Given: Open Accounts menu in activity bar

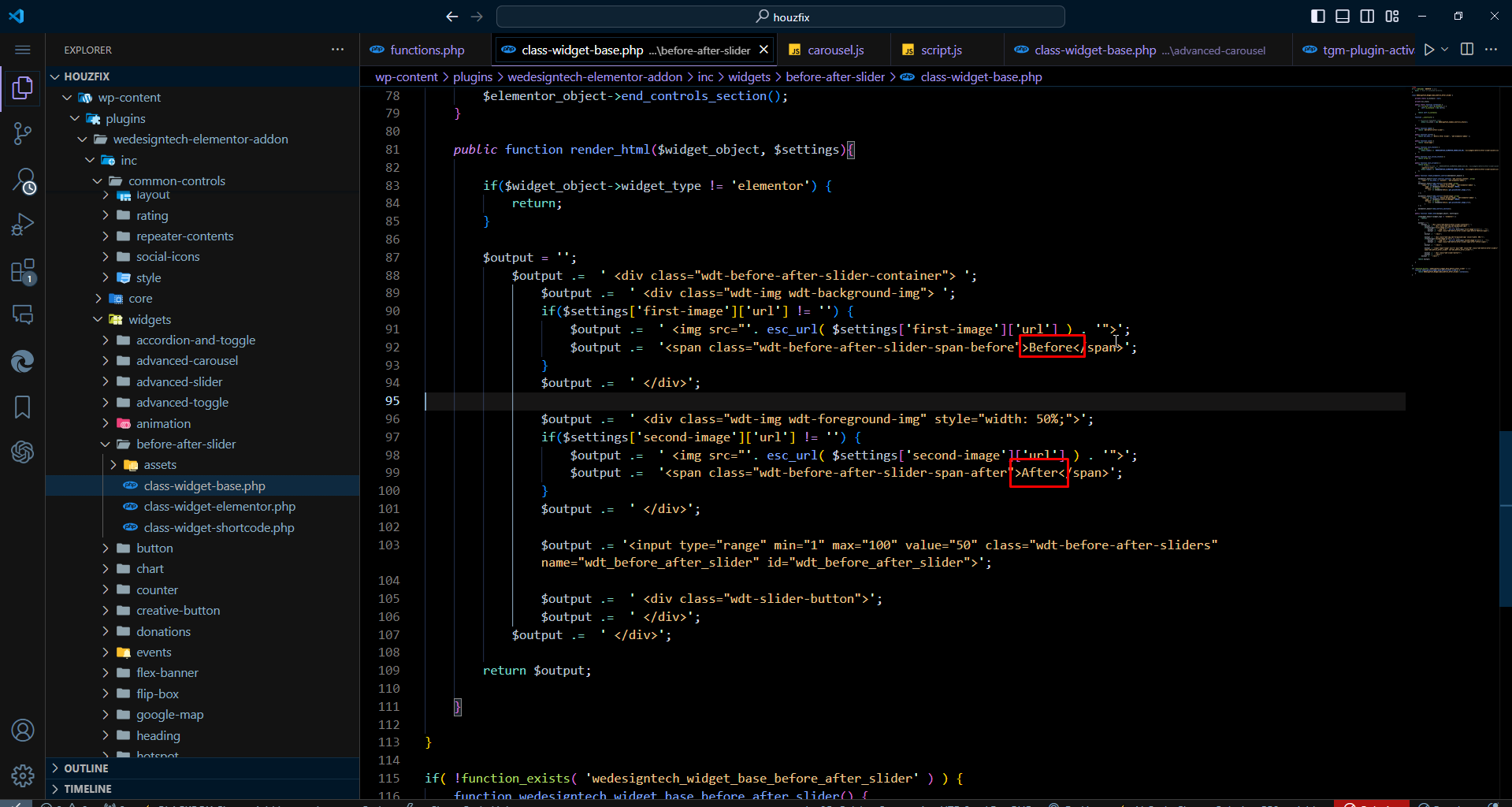Looking at the screenshot, I should click(22, 731).
